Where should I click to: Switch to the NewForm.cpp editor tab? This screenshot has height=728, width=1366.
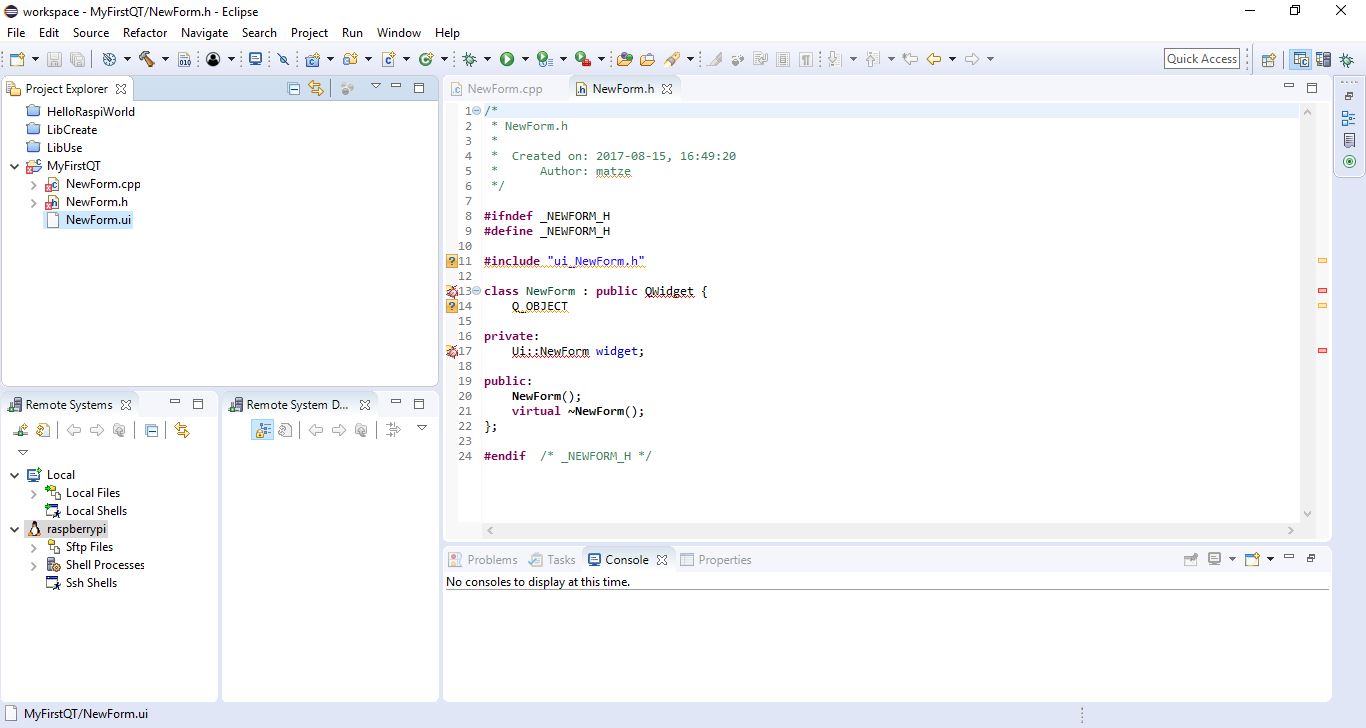pos(504,88)
